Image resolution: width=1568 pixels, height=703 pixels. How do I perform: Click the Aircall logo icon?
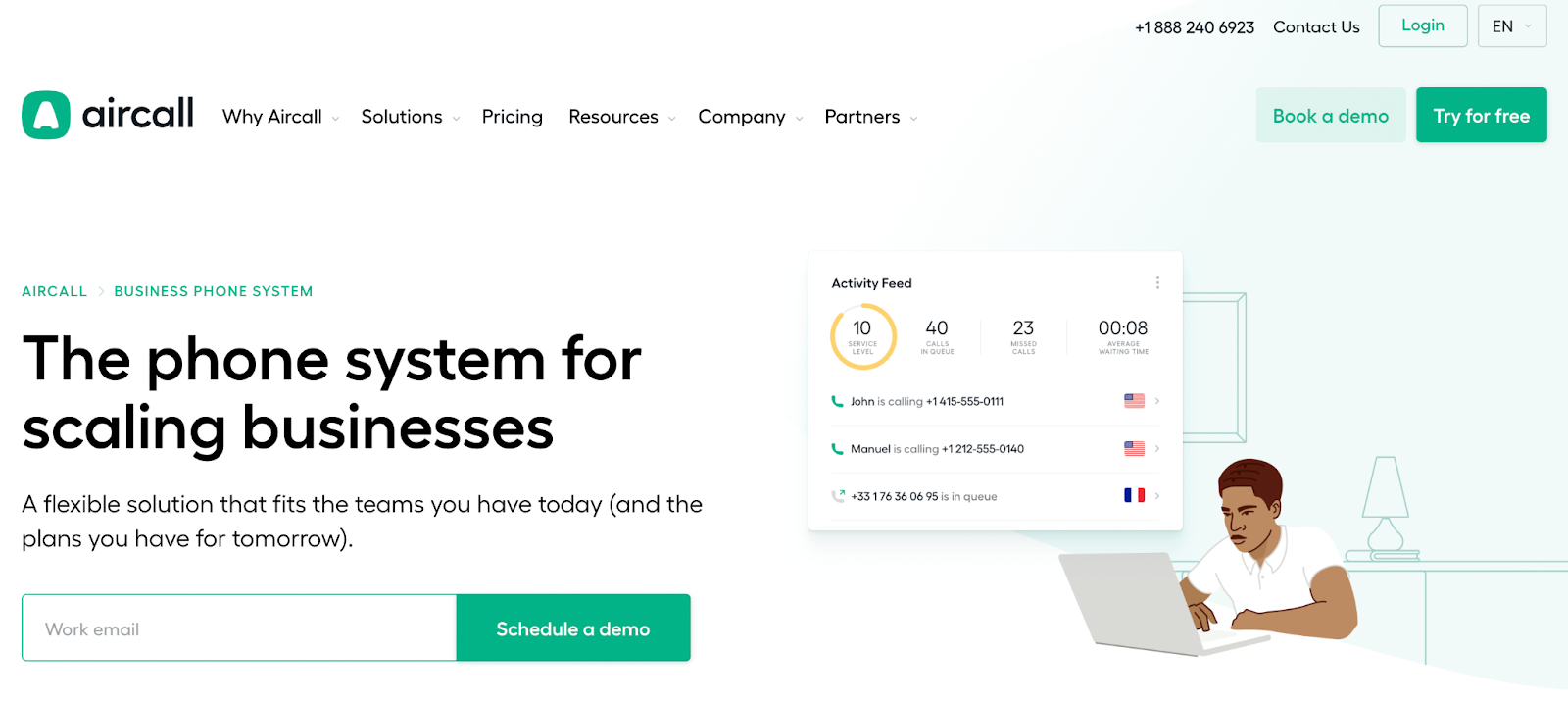[46, 116]
